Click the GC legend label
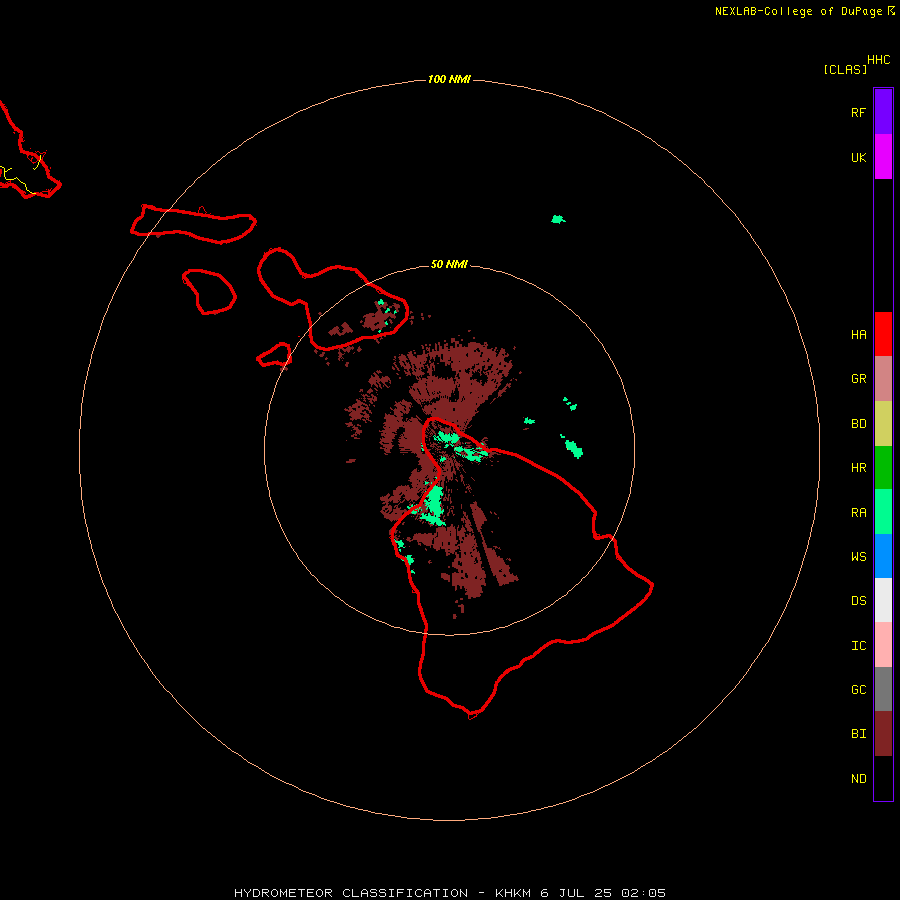 [858, 690]
